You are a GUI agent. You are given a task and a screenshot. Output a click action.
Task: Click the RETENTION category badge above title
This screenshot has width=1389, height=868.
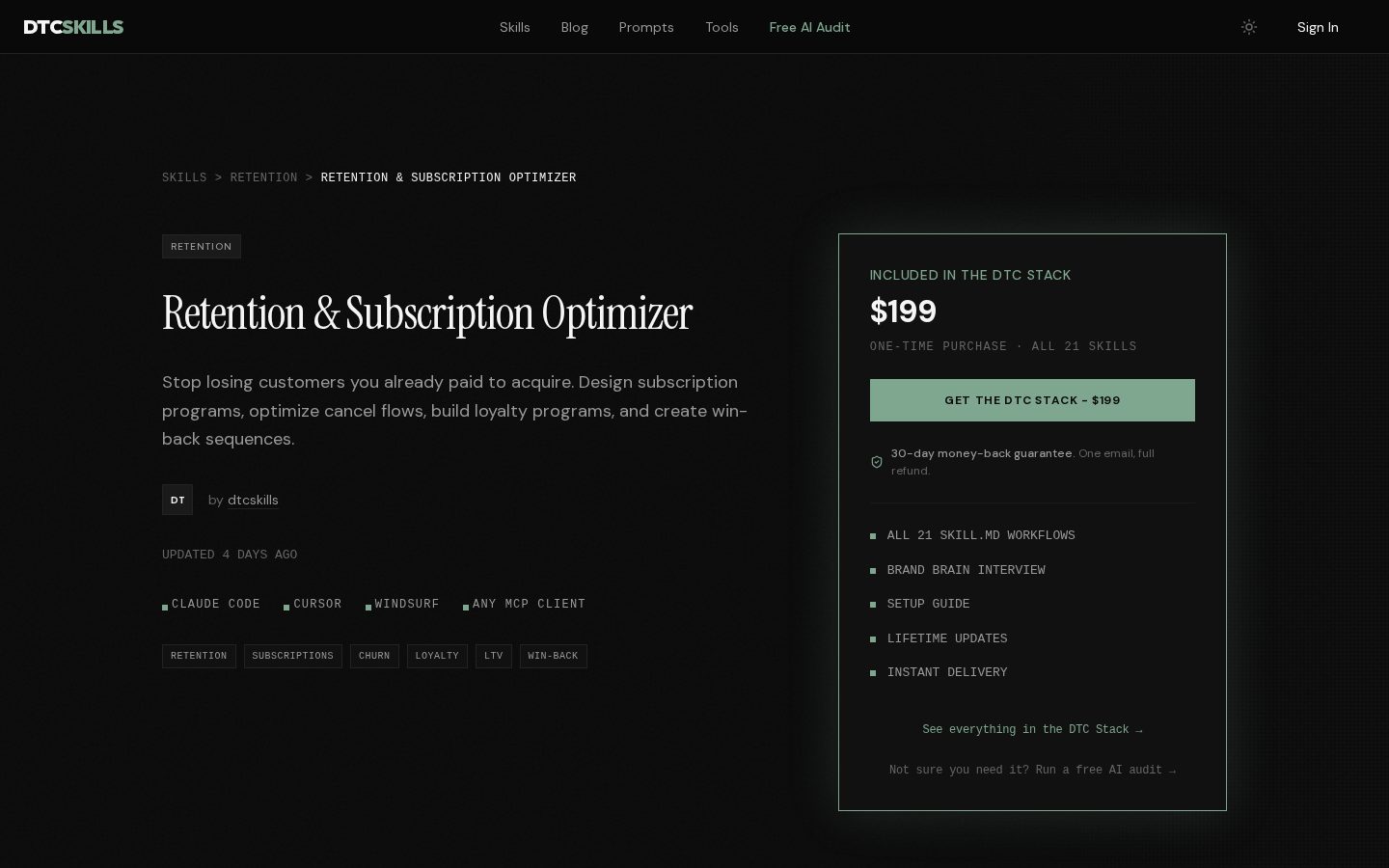(x=202, y=247)
